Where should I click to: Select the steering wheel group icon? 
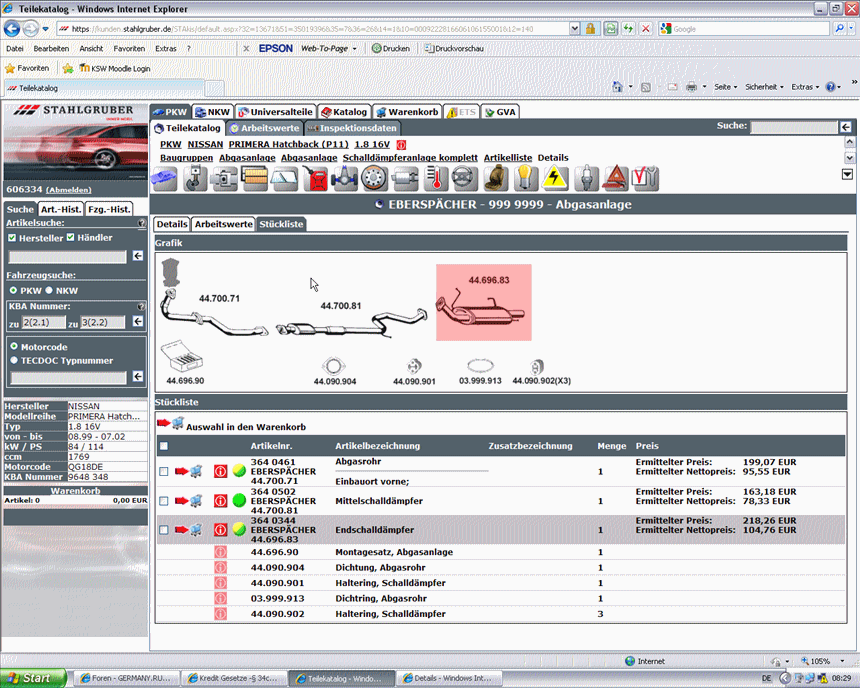click(465, 178)
